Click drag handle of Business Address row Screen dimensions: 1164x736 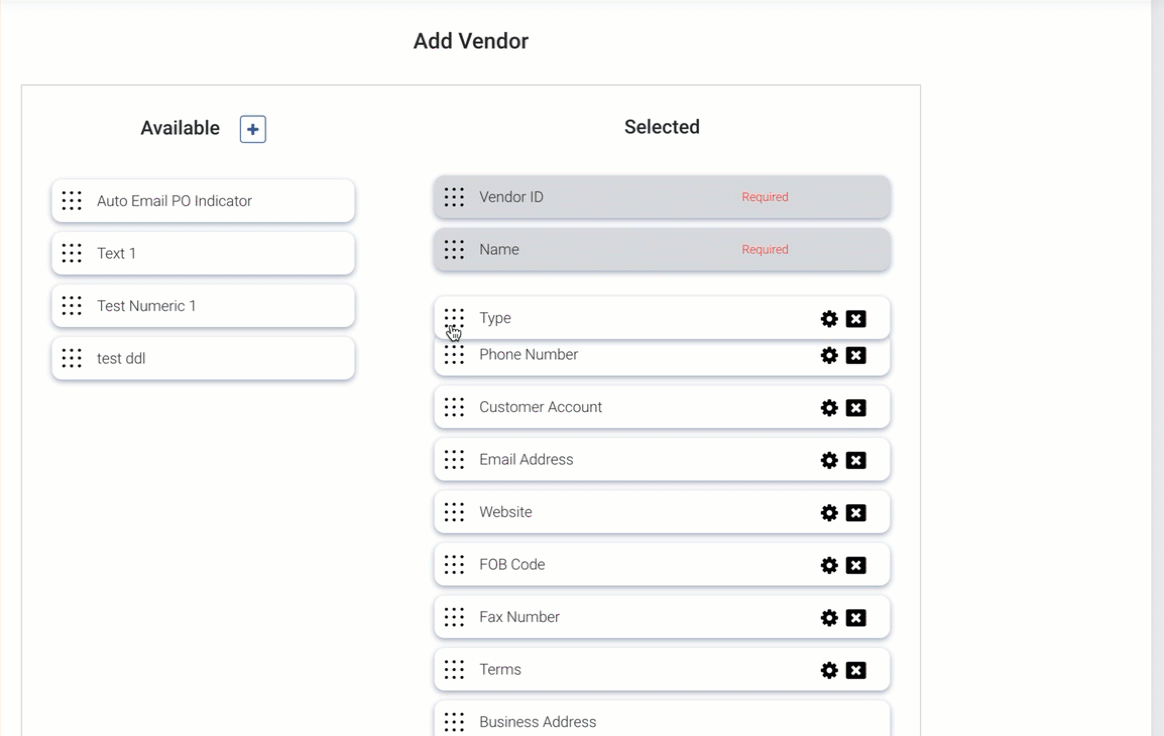[x=454, y=722]
